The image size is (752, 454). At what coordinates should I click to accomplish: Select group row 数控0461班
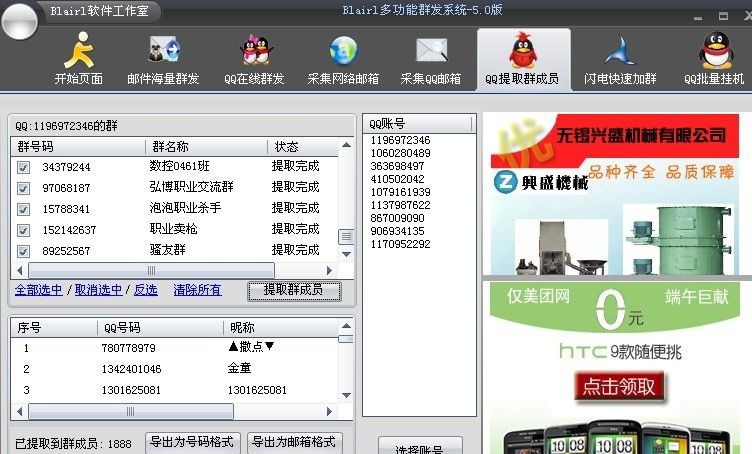[175, 166]
